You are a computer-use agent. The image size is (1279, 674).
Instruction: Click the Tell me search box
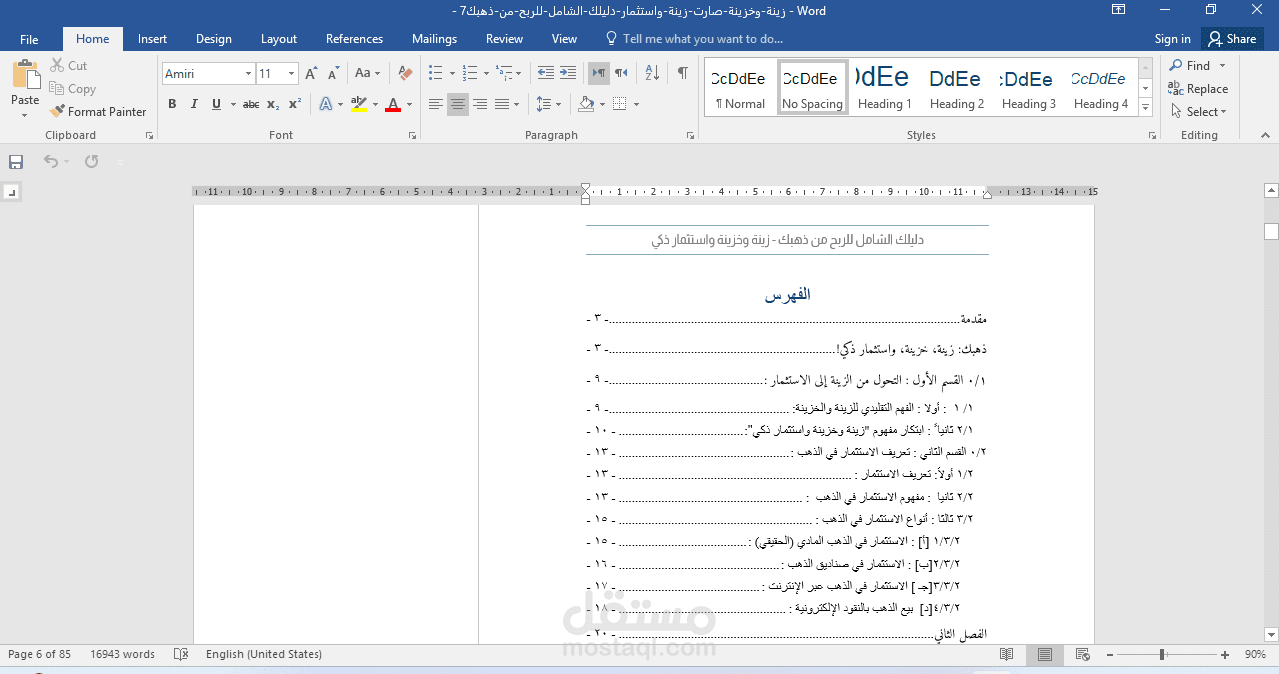click(x=693, y=39)
